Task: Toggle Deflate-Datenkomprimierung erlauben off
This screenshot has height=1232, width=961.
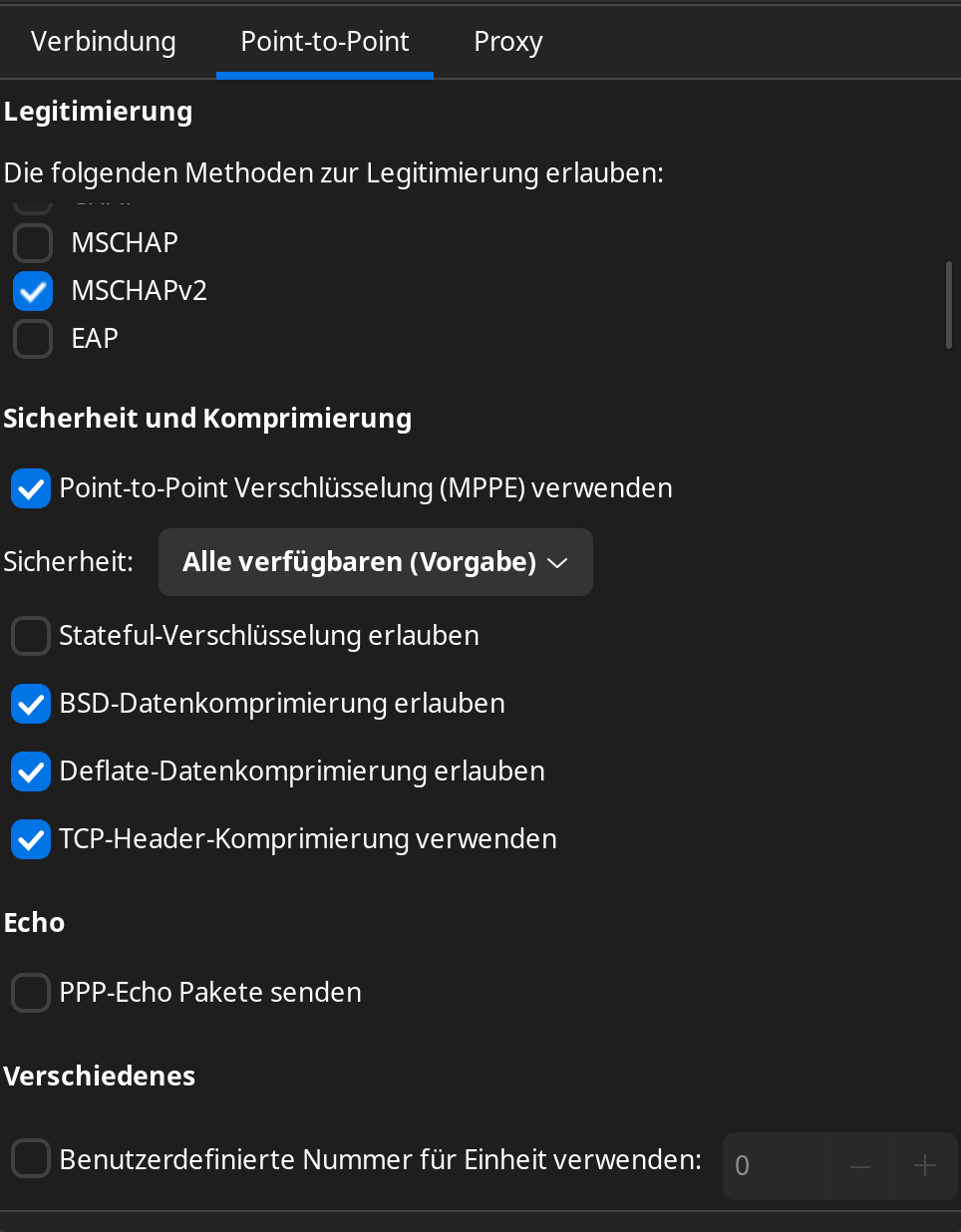Action: tap(31, 771)
